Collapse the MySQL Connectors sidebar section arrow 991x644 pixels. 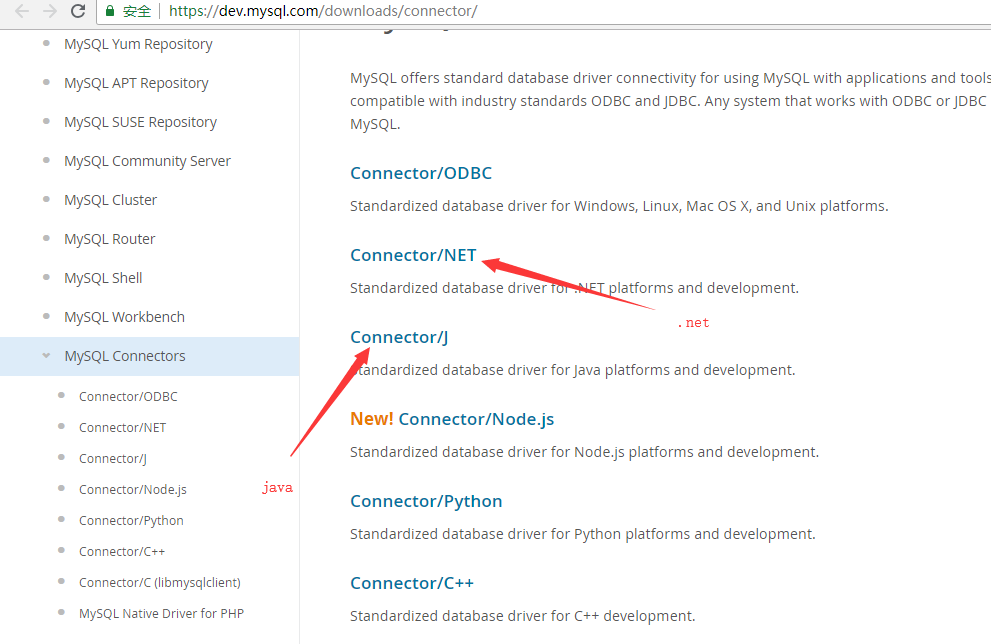click(46, 356)
